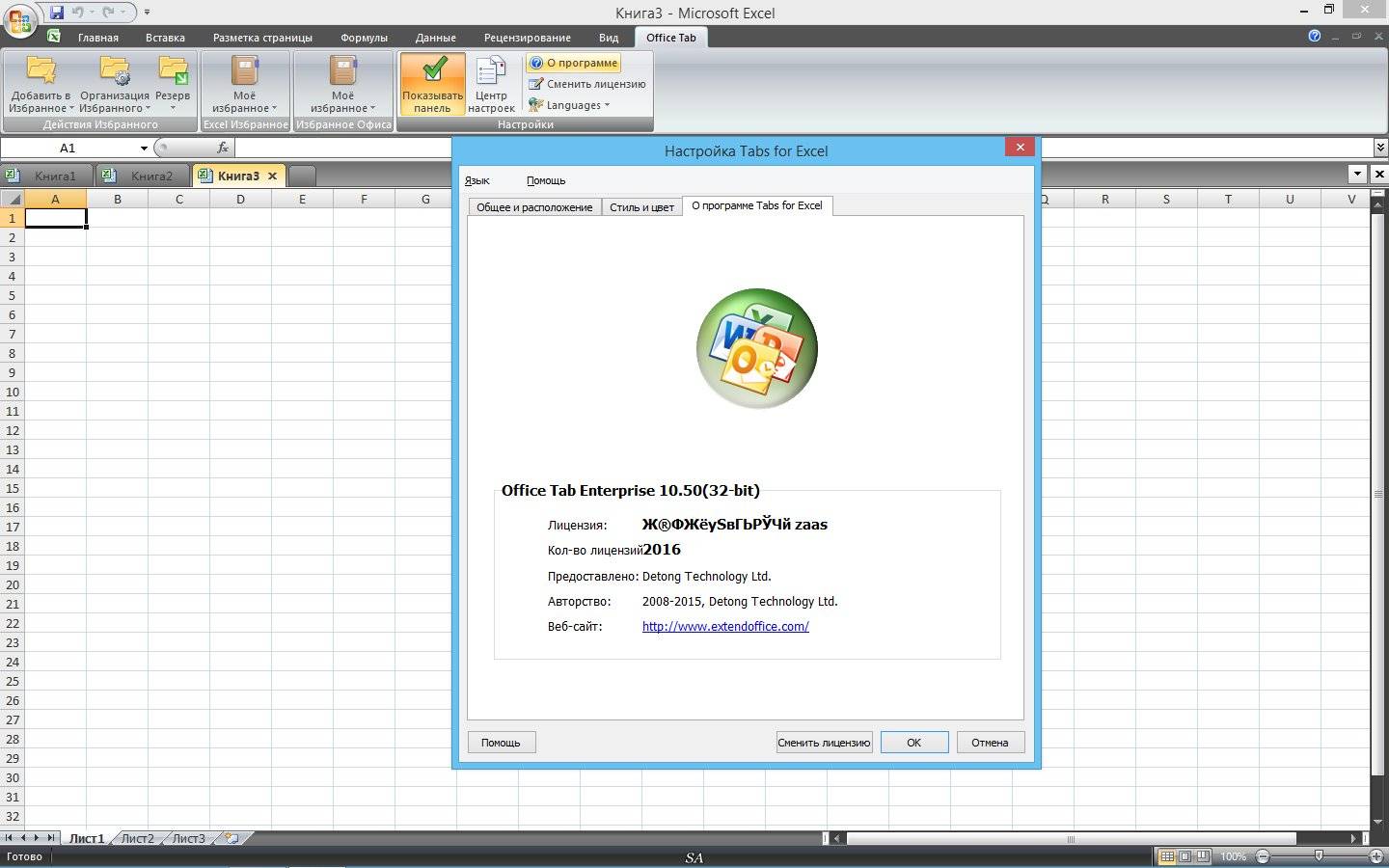This screenshot has width=1389, height=868.
Task: Switch to Книга2 workbook tab
Action: [142, 176]
